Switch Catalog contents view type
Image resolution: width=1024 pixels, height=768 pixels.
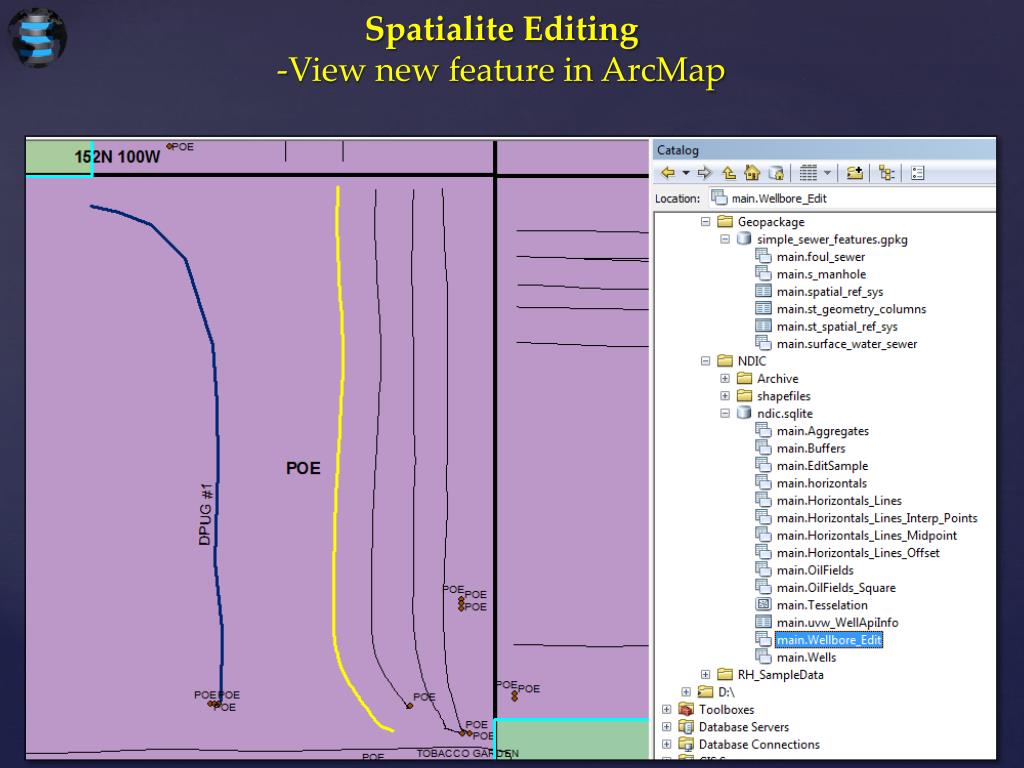(x=808, y=173)
